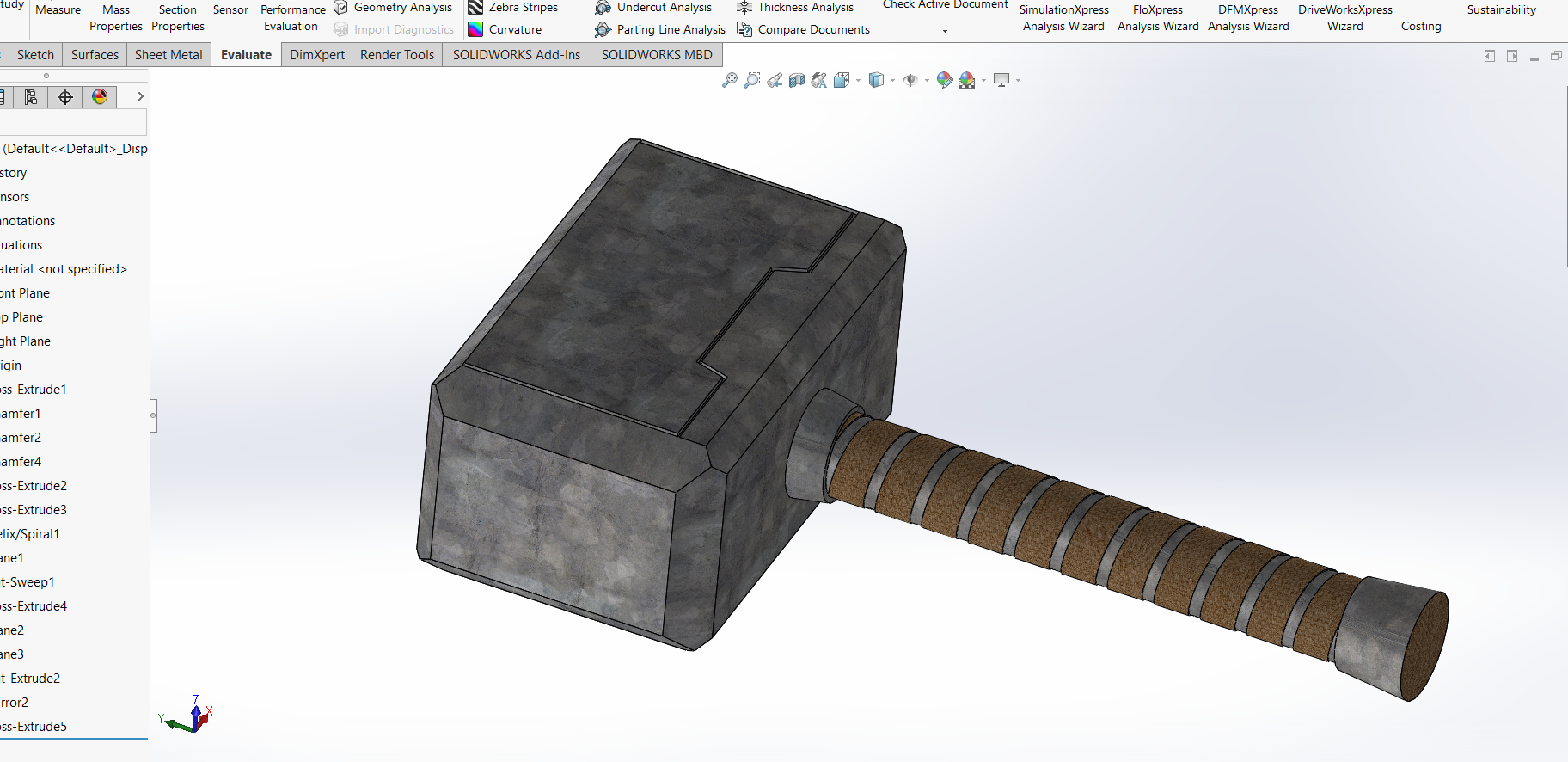Click the Apply Scene icon

[x=967, y=80]
